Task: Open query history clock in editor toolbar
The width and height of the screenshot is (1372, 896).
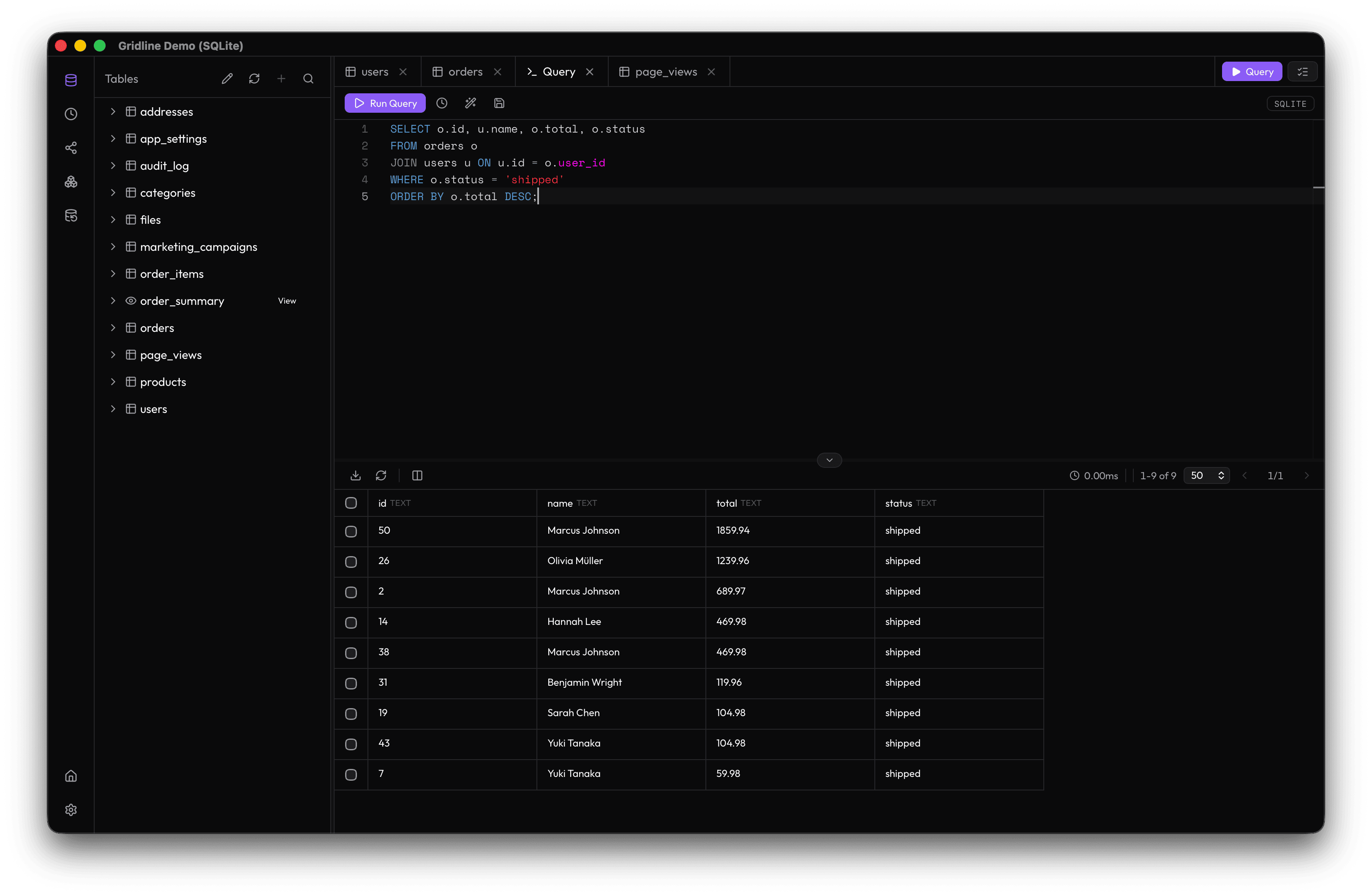Action: pos(441,103)
